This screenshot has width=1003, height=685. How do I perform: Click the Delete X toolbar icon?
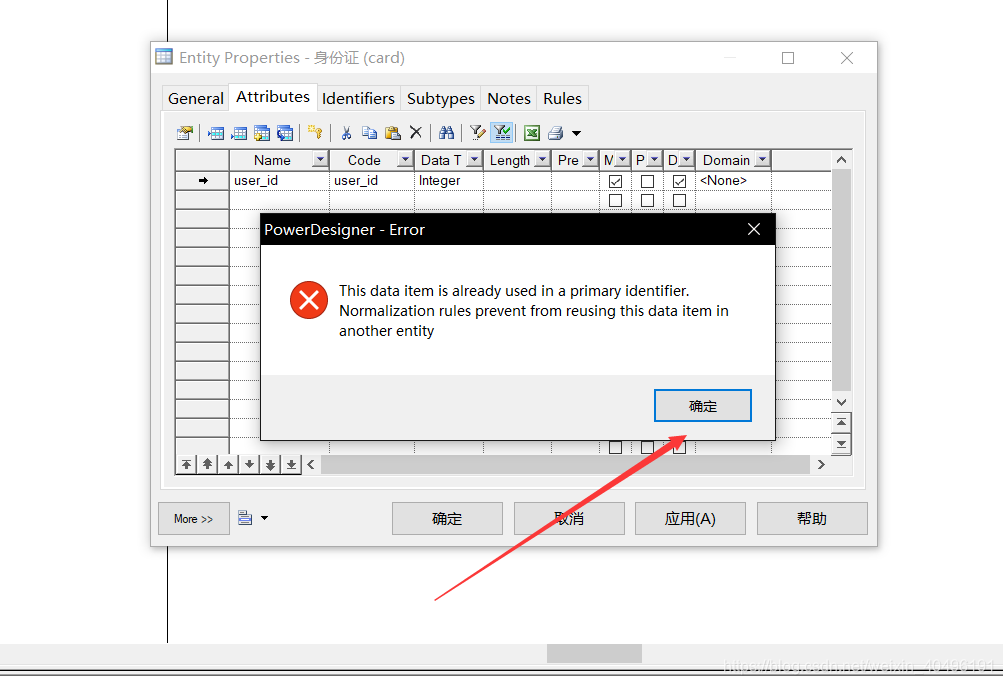click(416, 132)
